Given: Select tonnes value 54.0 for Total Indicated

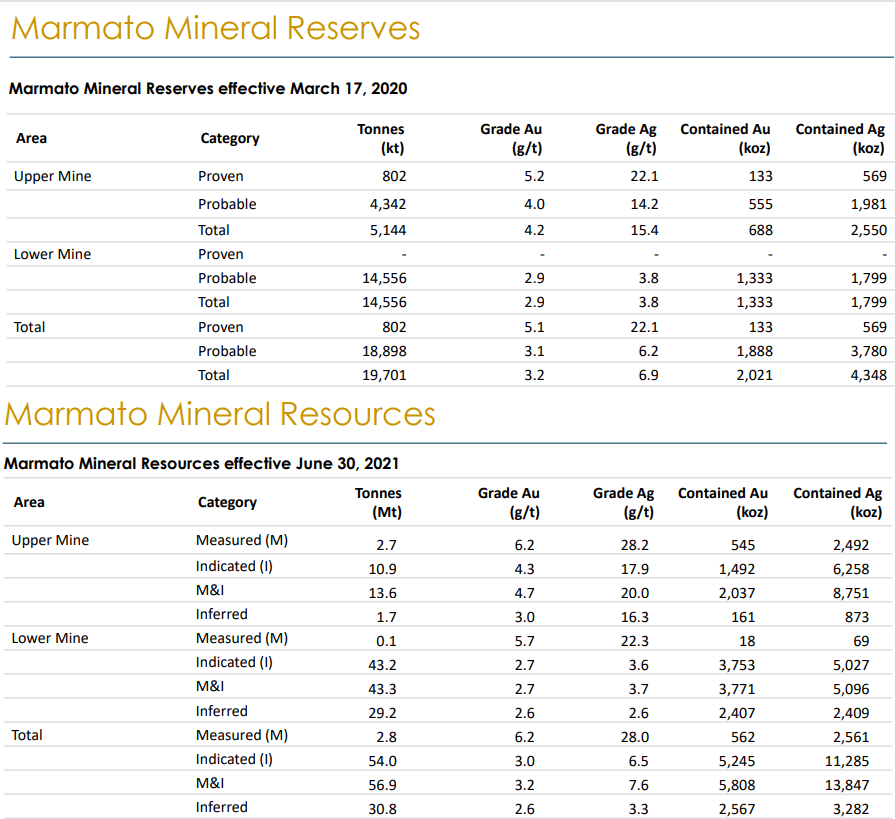Looking at the screenshot, I should [x=382, y=761].
